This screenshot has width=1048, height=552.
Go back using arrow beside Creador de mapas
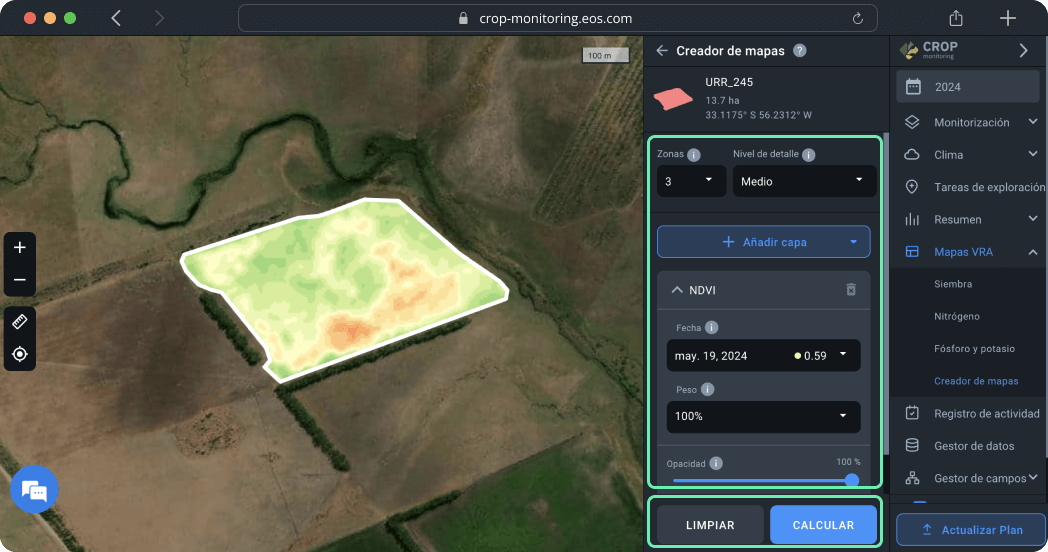coord(662,51)
